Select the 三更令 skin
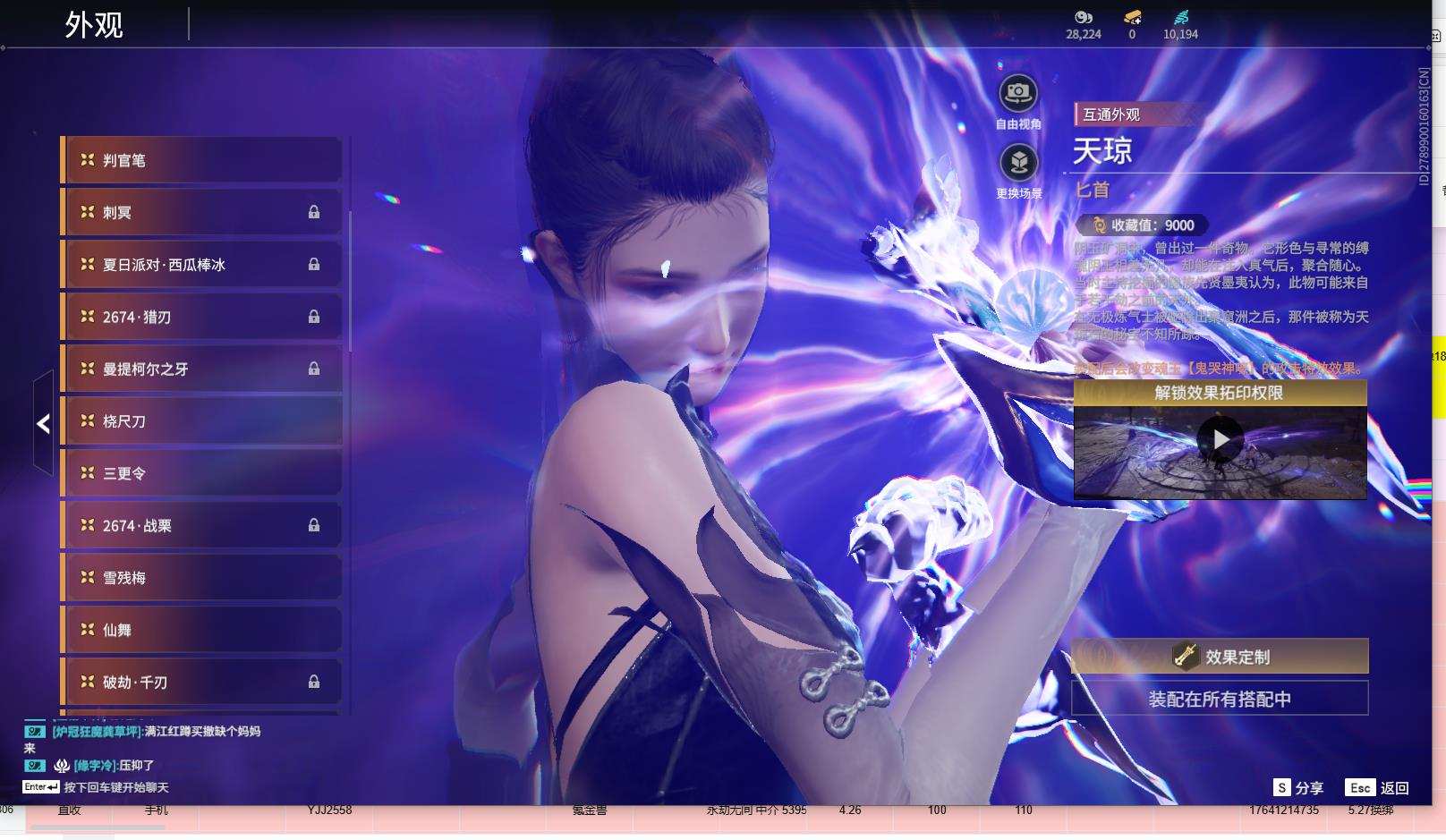 click(201, 473)
